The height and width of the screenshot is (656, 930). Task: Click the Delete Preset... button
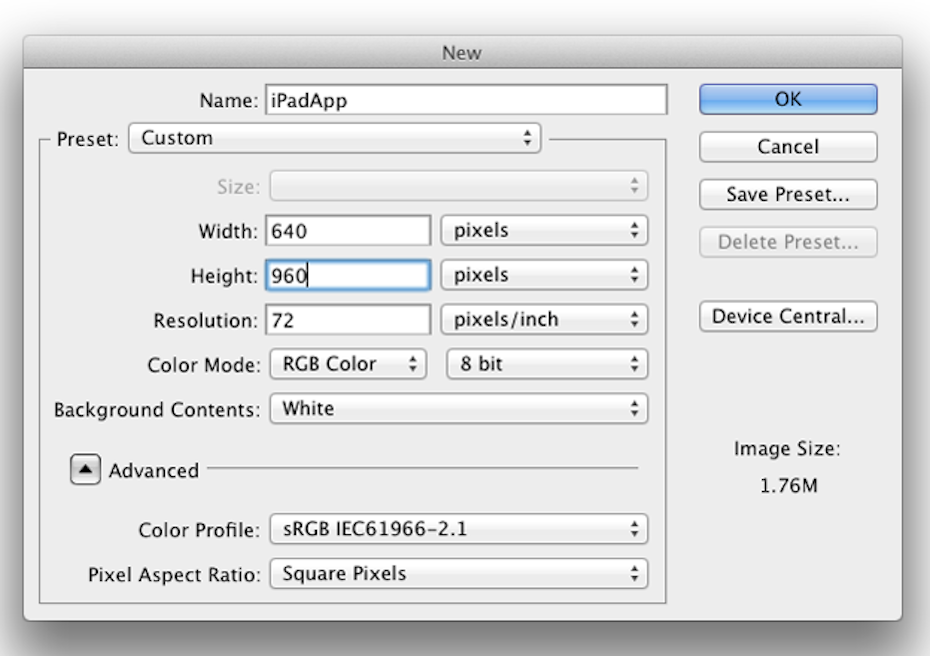[788, 242]
